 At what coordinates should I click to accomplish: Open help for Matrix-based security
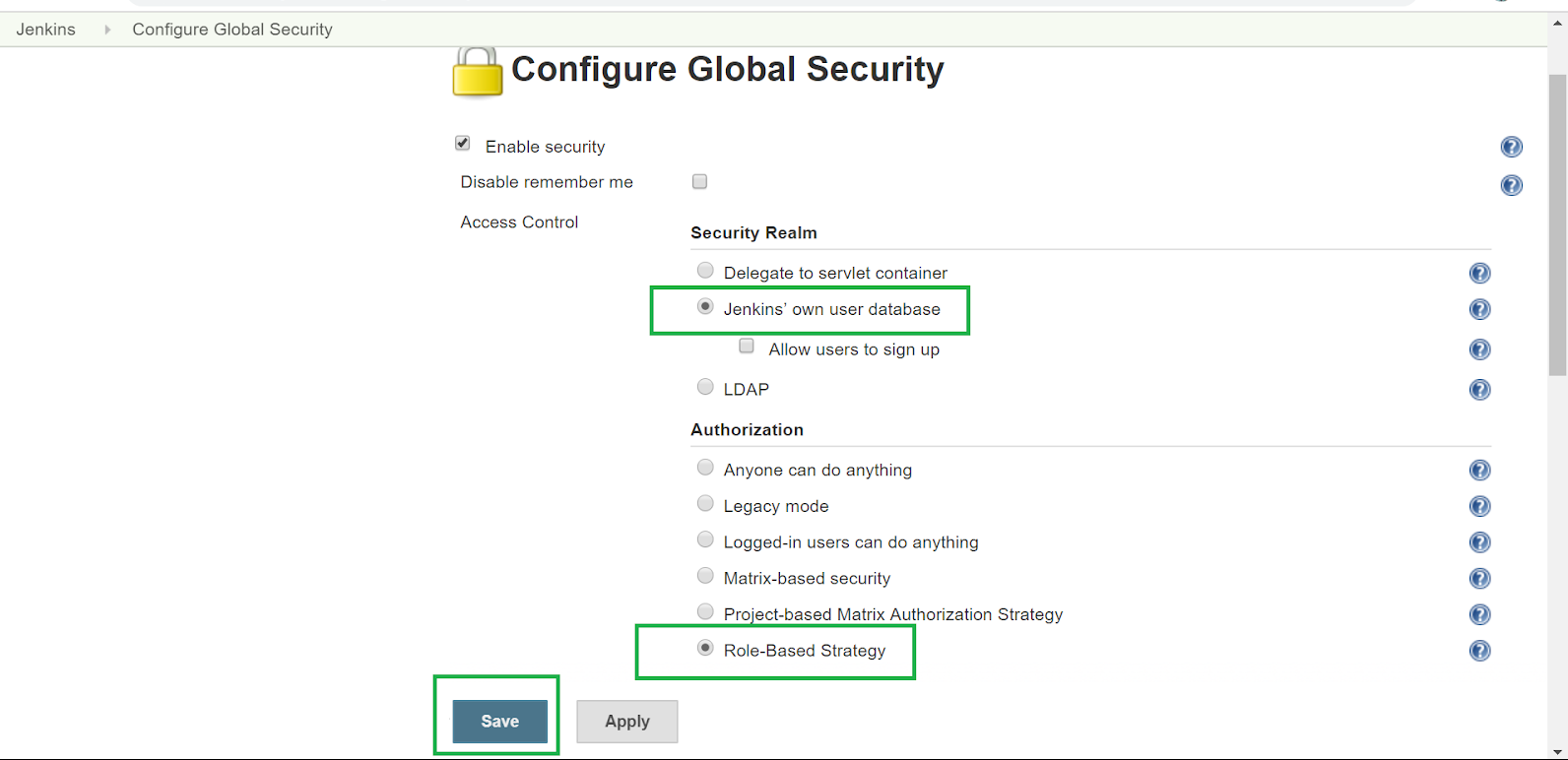click(x=1479, y=578)
